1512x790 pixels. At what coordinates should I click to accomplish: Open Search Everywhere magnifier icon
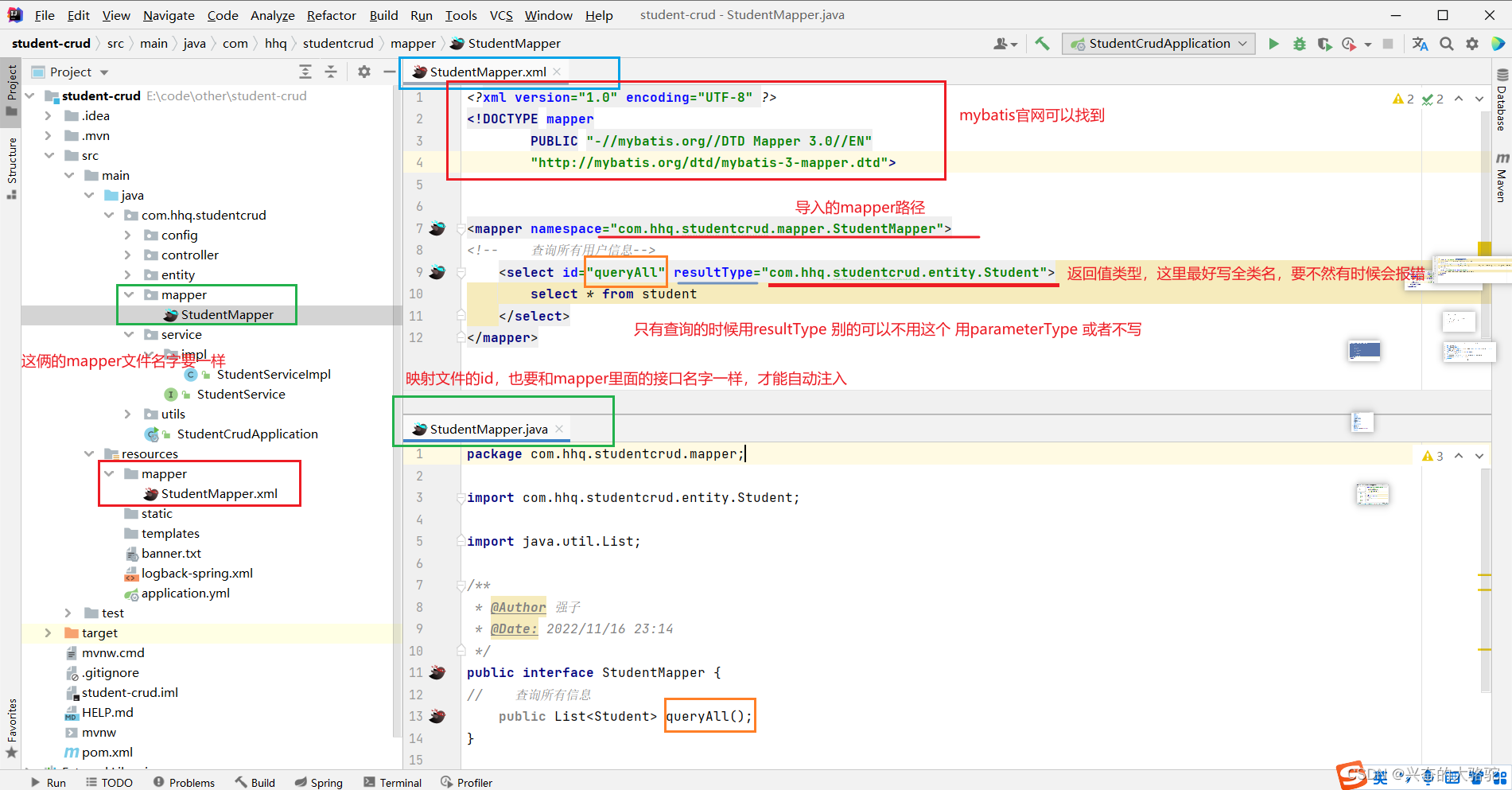(x=1447, y=44)
